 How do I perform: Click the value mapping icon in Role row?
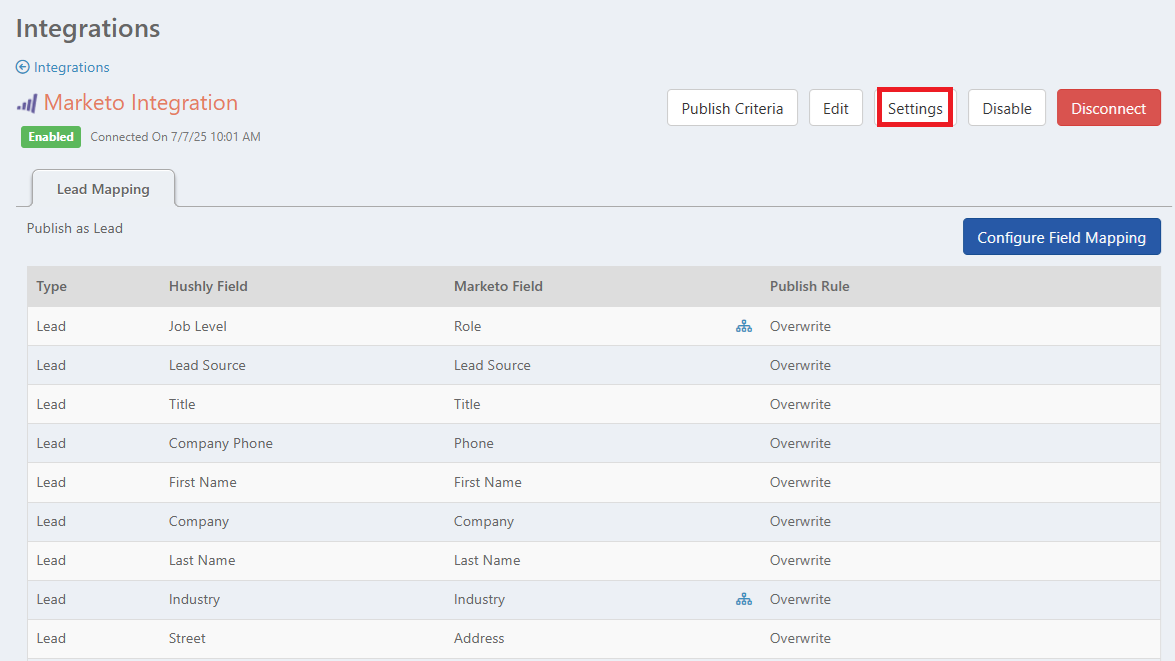[743, 326]
